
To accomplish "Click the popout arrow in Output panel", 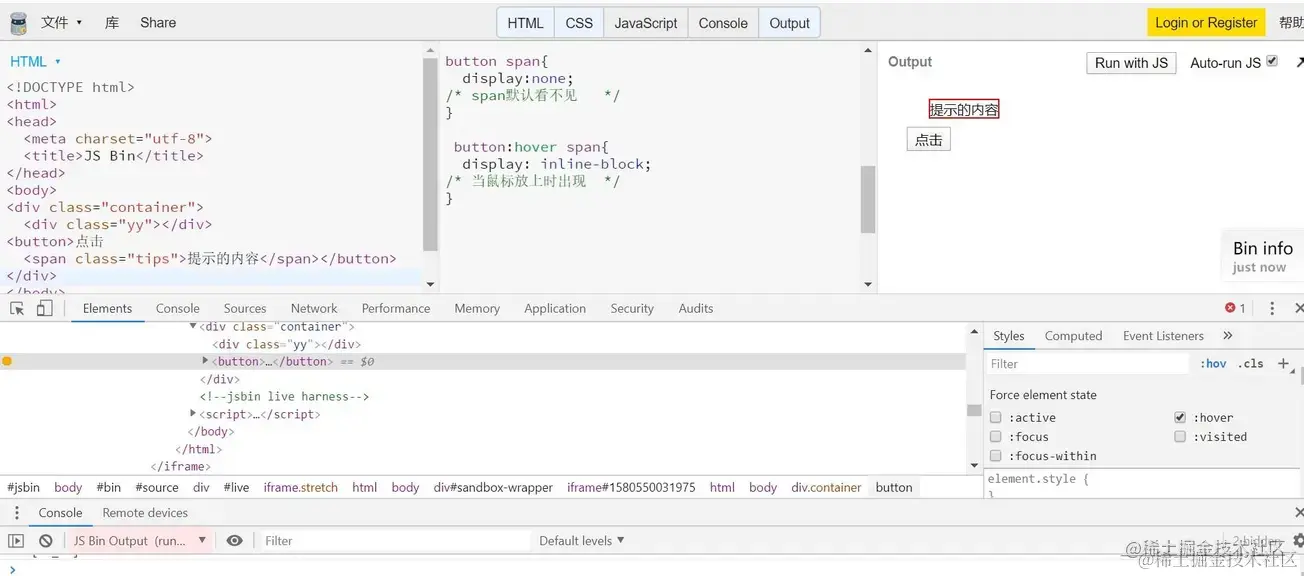I will coord(1298,62).
